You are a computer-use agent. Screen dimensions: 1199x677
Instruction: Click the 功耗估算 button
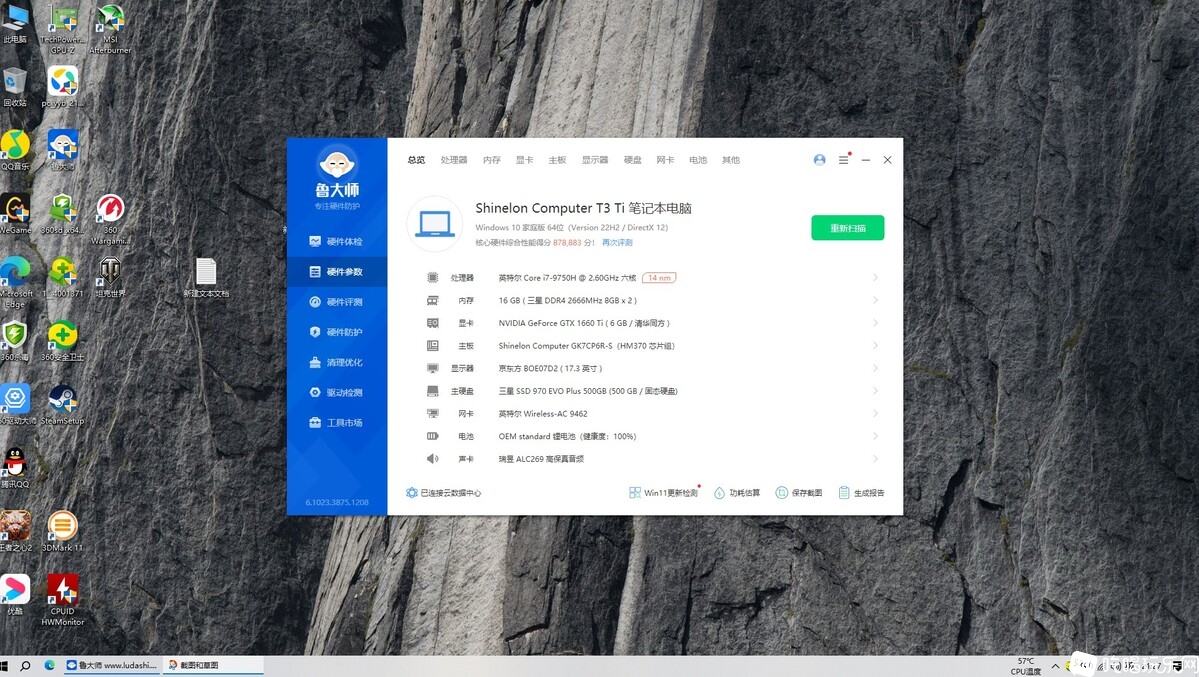(x=737, y=493)
